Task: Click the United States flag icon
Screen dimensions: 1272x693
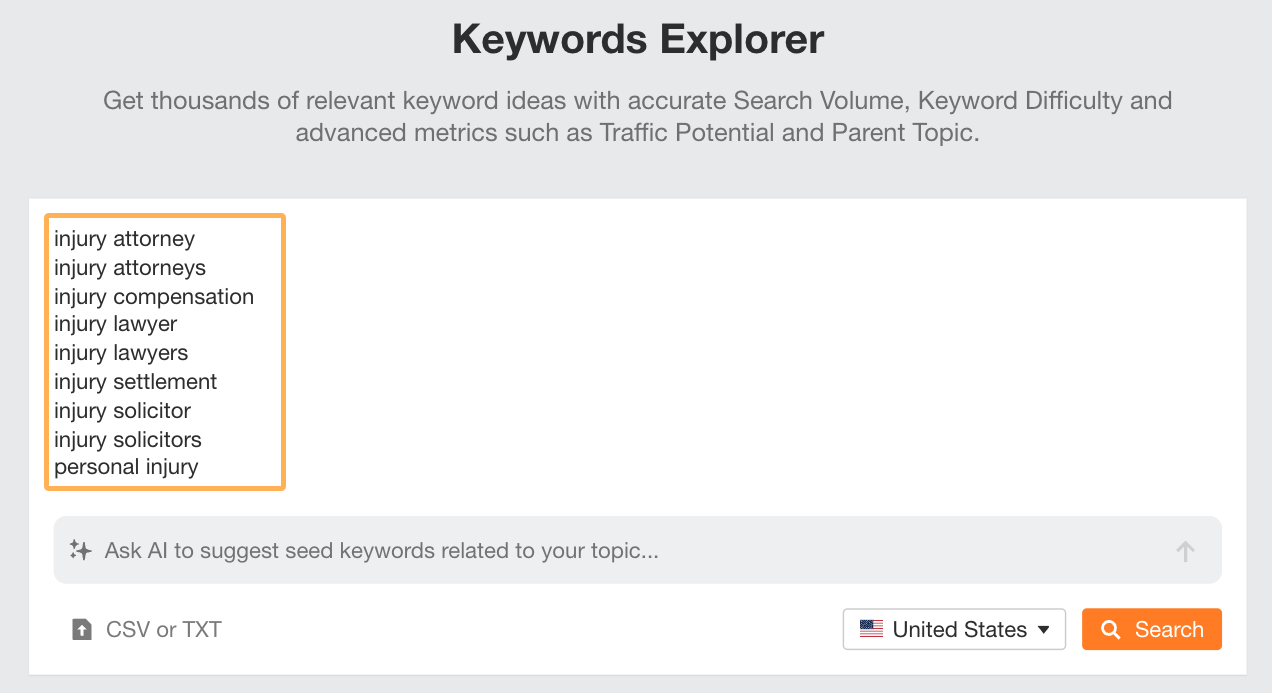Action: (x=871, y=630)
